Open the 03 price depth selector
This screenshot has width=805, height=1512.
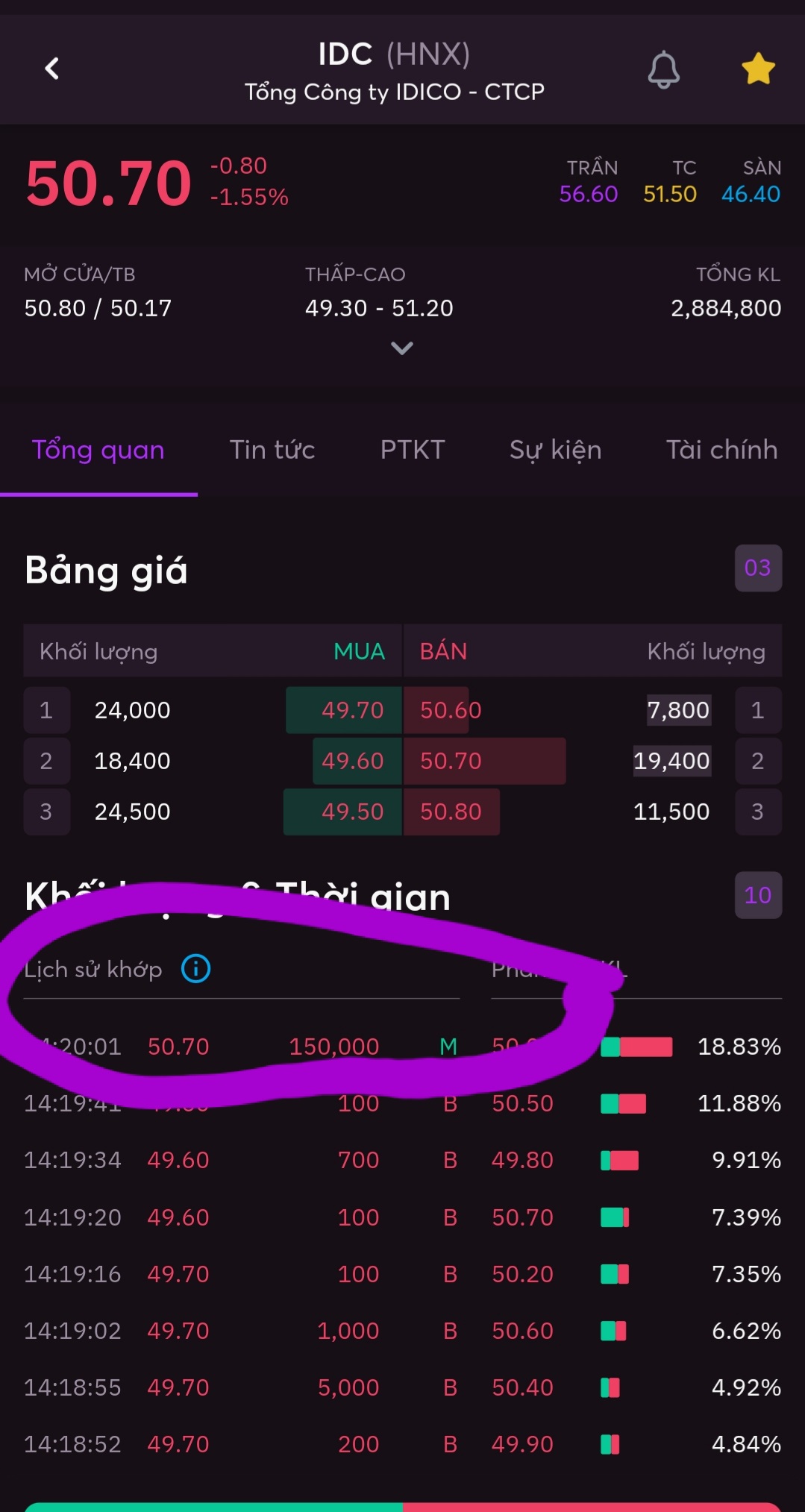click(x=757, y=568)
